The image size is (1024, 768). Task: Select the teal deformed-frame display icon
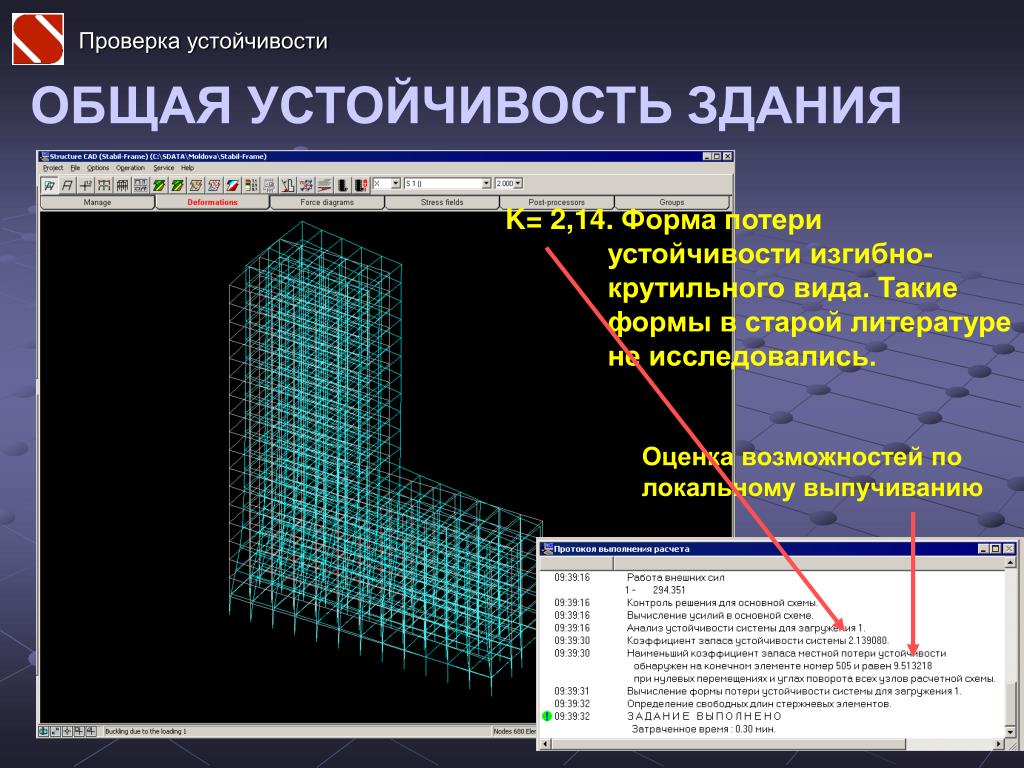[x=50, y=185]
